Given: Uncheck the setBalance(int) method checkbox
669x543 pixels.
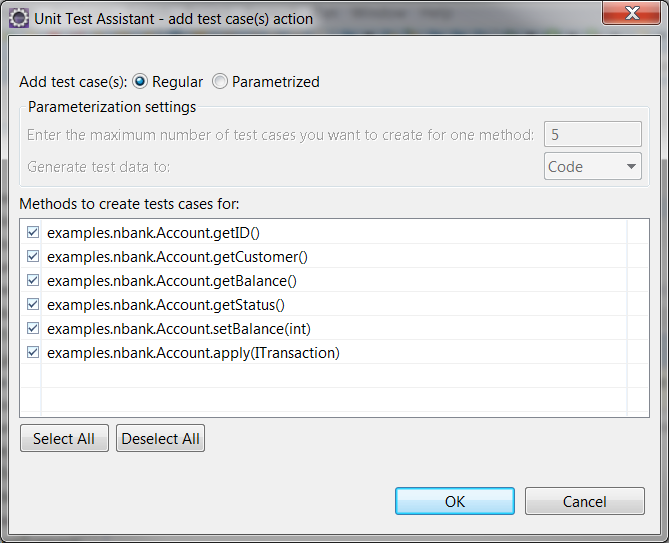Looking at the screenshot, I should point(33,328).
